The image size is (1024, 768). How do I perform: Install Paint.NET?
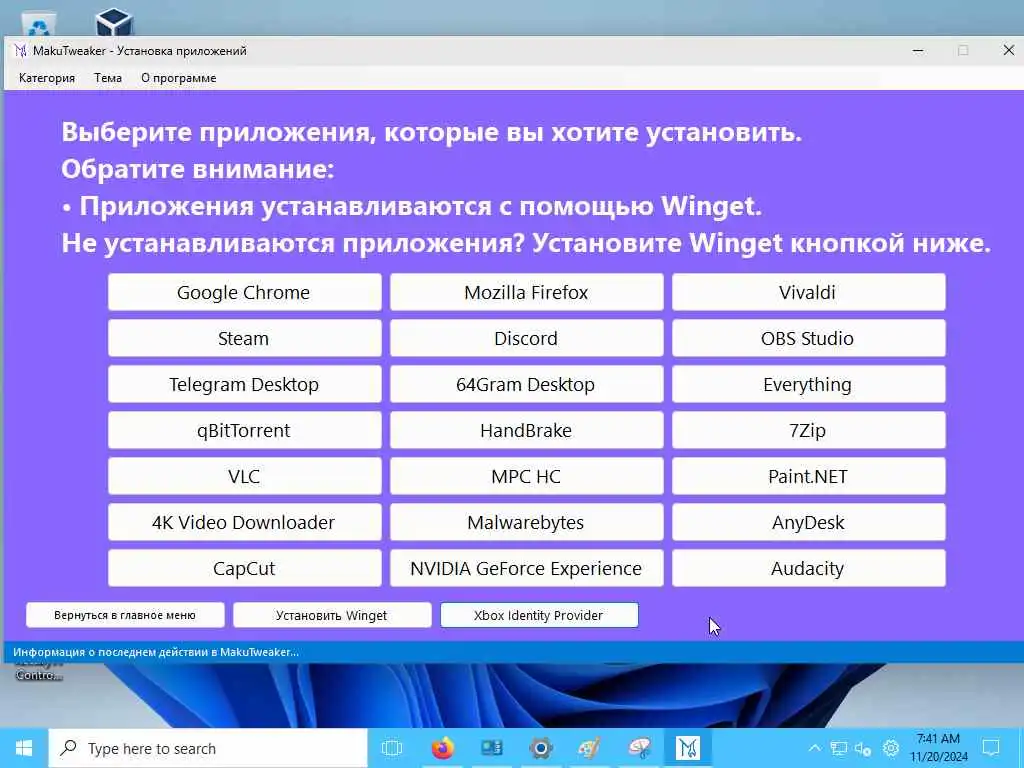(x=808, y=476)
